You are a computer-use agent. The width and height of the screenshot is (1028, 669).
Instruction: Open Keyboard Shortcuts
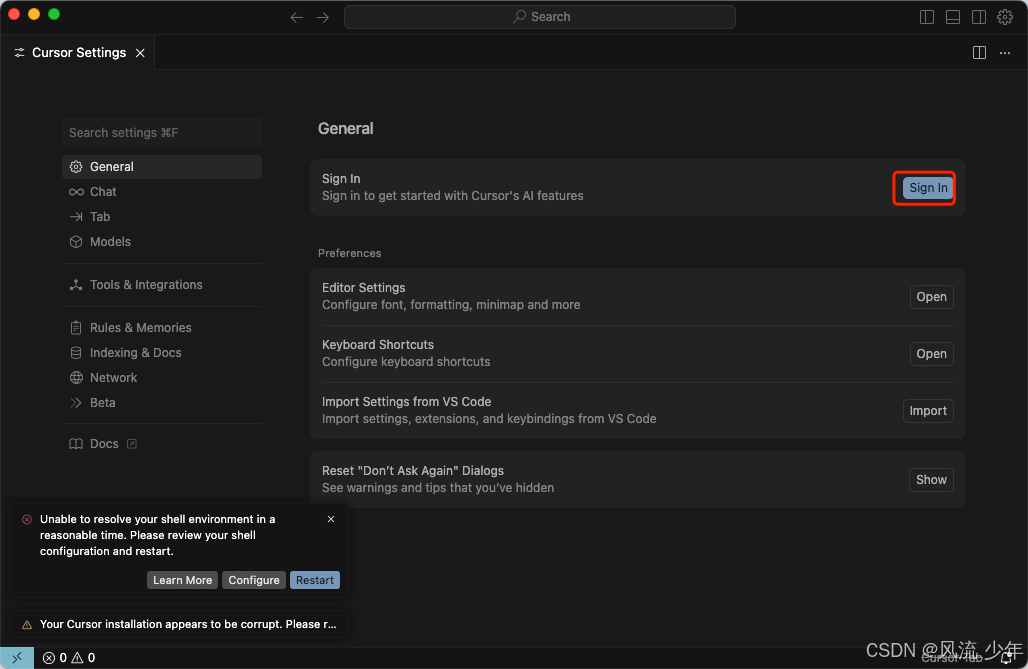(x=931, y=354)
